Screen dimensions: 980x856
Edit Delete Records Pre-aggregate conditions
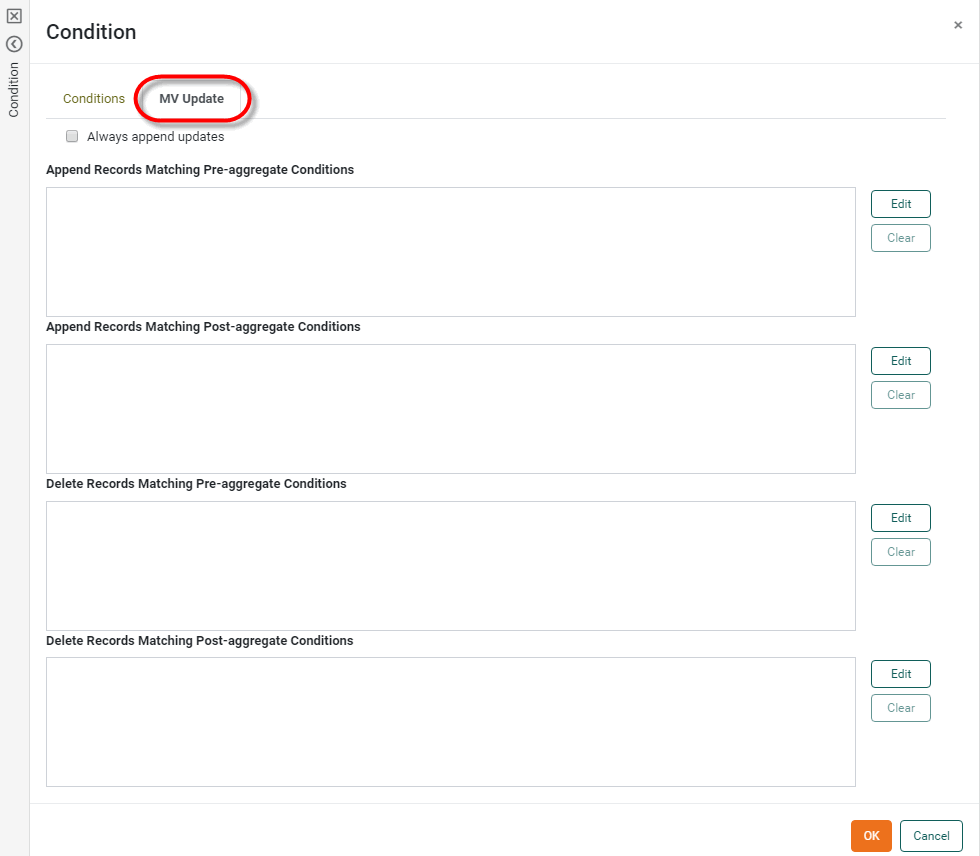[x=900, y=518]
